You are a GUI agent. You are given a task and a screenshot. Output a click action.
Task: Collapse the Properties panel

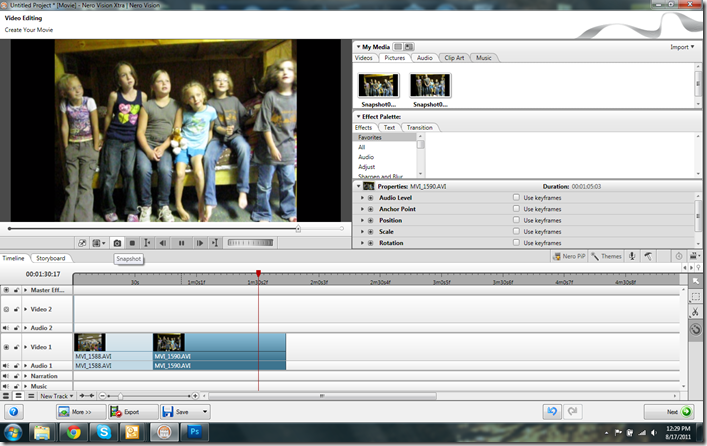[358, 186]
